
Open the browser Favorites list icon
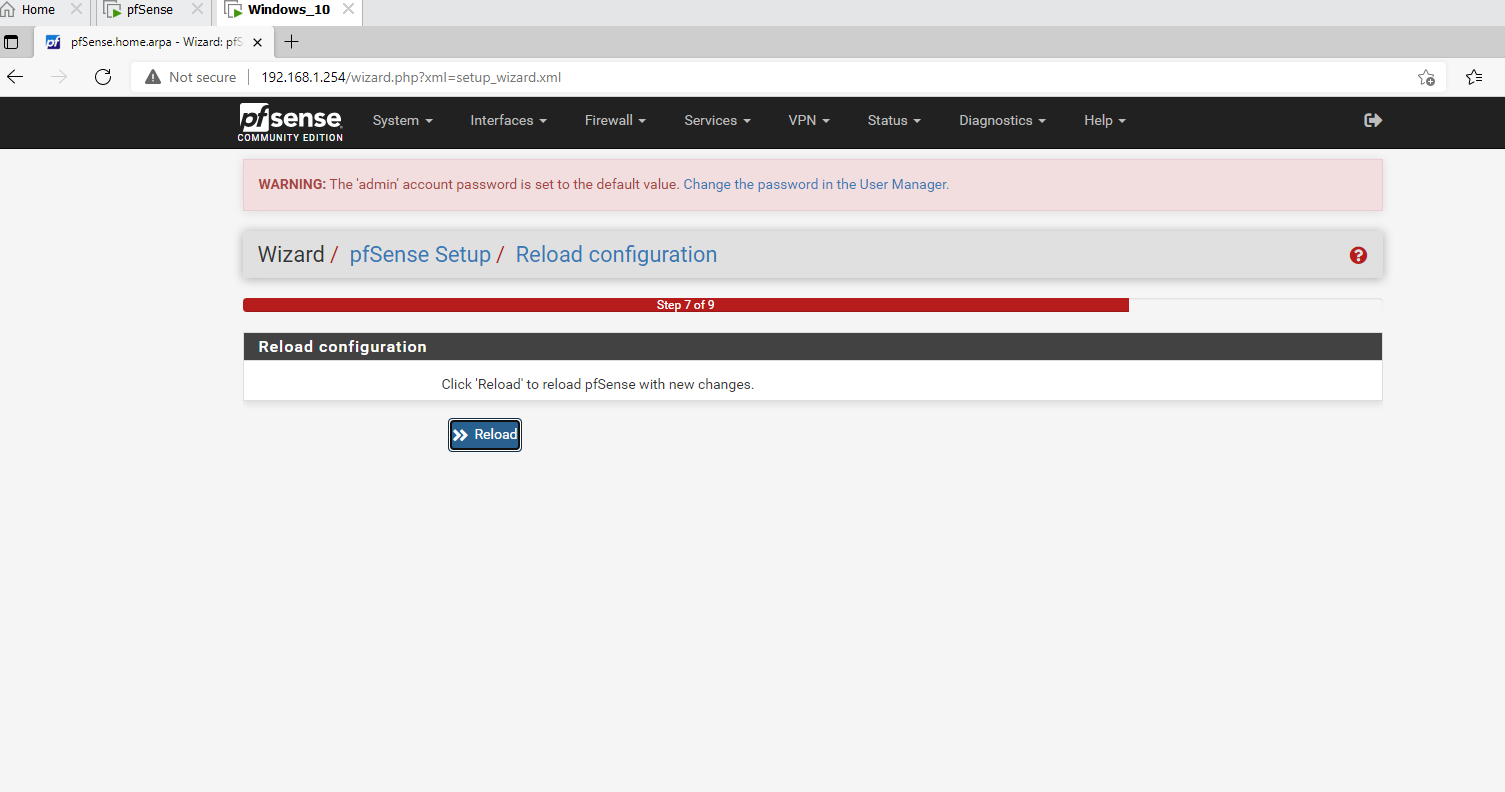point(1473,77)
